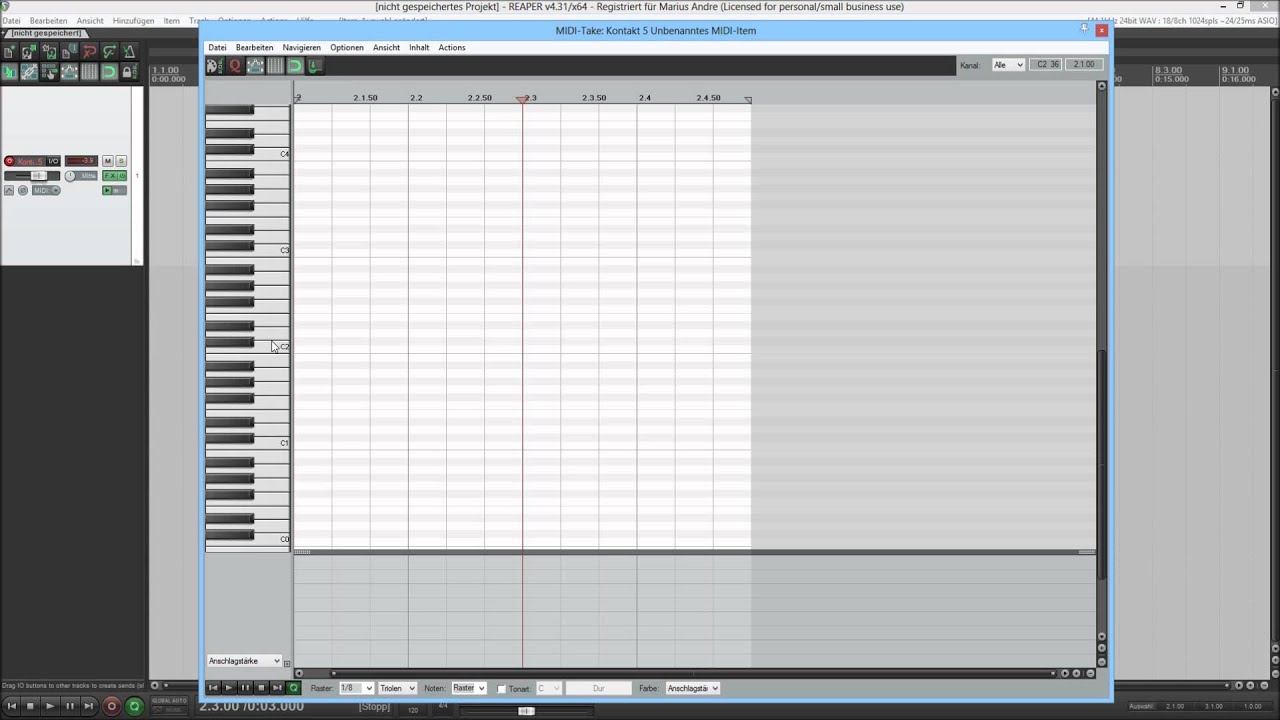Screen dimensions: 1280x720
Task: Toggle MIDI editor snap-to-grid icon
Action: (x=255, y=66)
